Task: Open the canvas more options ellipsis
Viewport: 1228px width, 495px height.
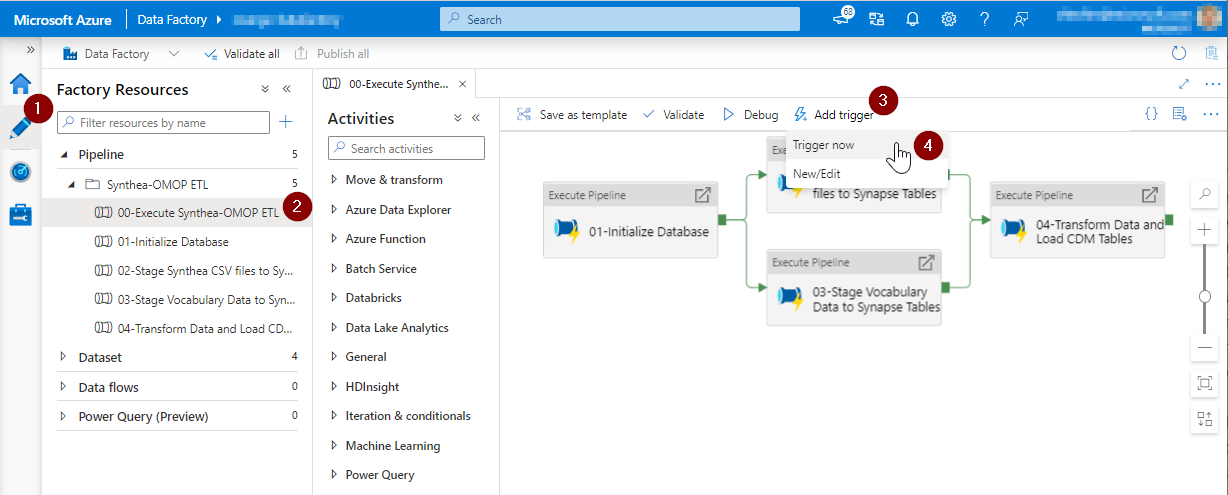Action: click(x=1211, y=114)
